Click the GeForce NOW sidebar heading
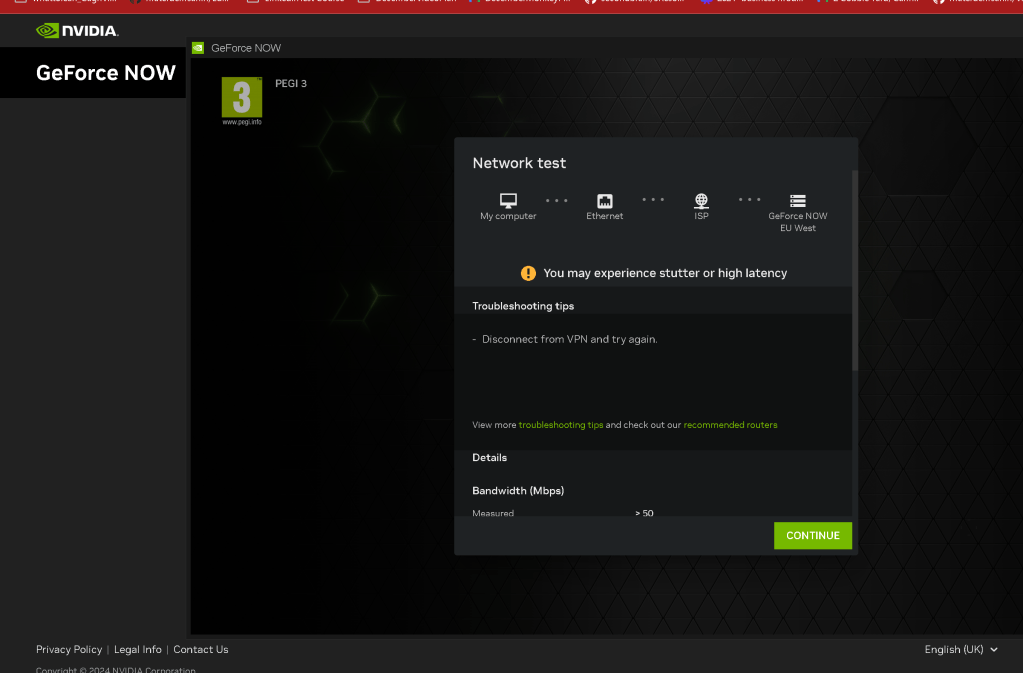Image resolution: width=1023 pixels, height=673 pixels. coord(106,72)
